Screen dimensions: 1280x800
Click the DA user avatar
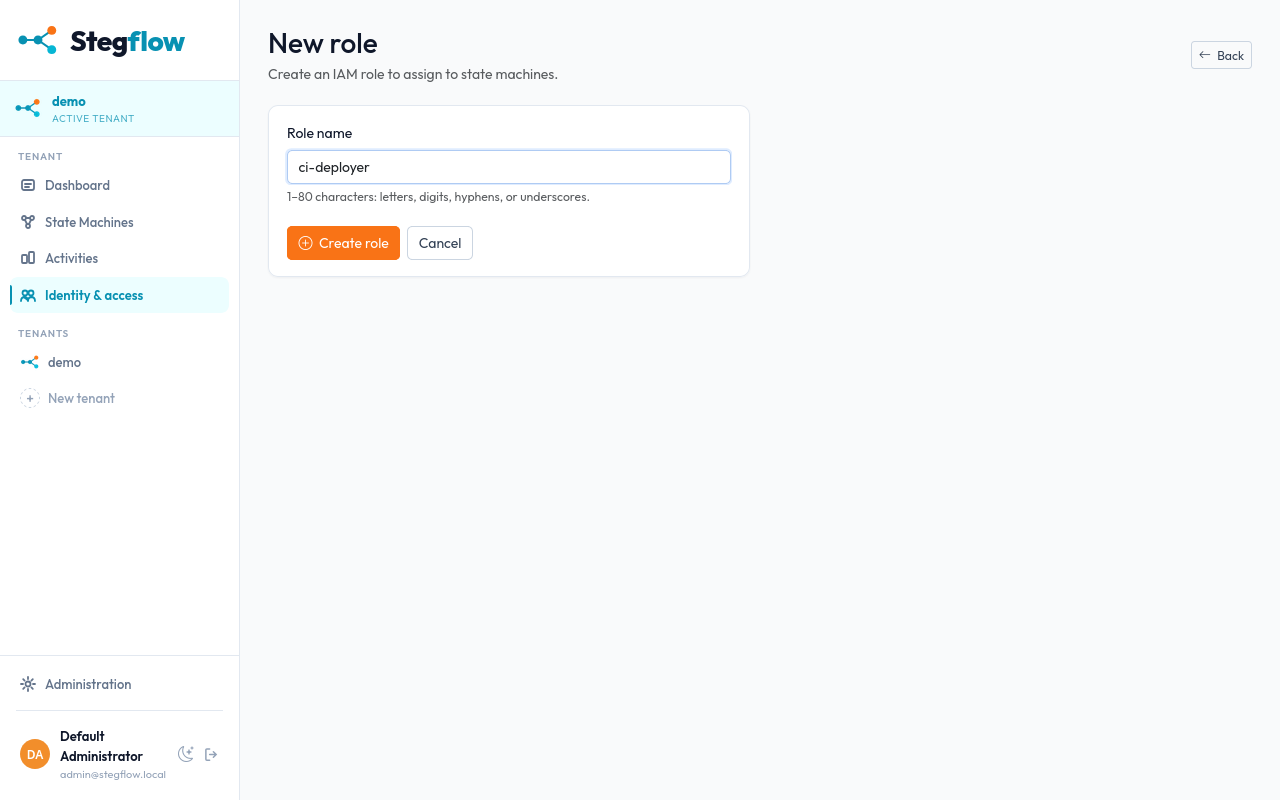point(35,754)
